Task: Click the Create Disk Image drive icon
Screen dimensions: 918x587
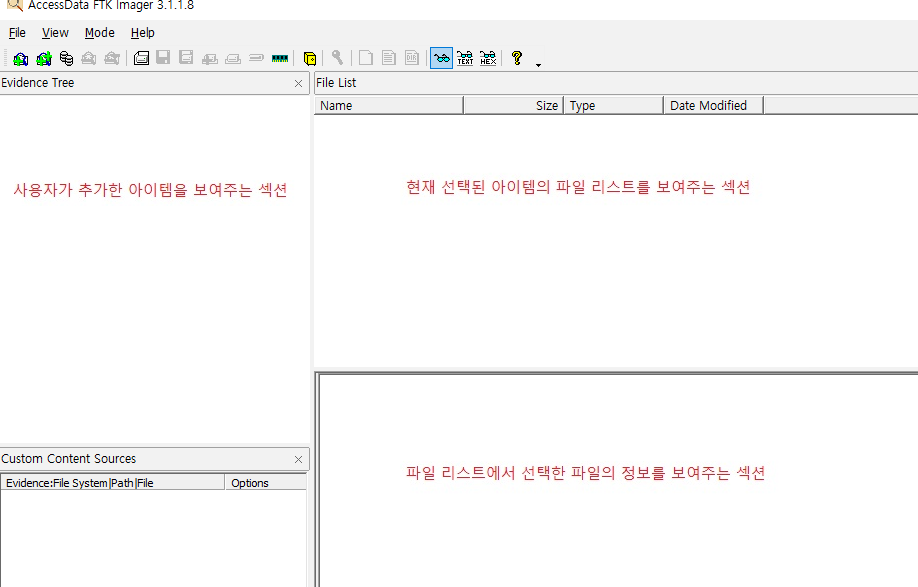Action: (141, 58)
